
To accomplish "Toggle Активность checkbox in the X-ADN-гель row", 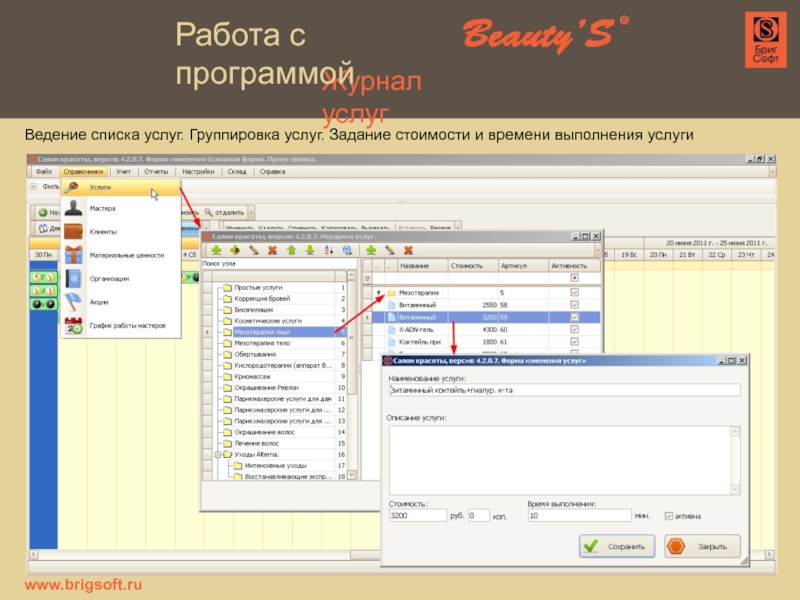I will tap(574, 330).
